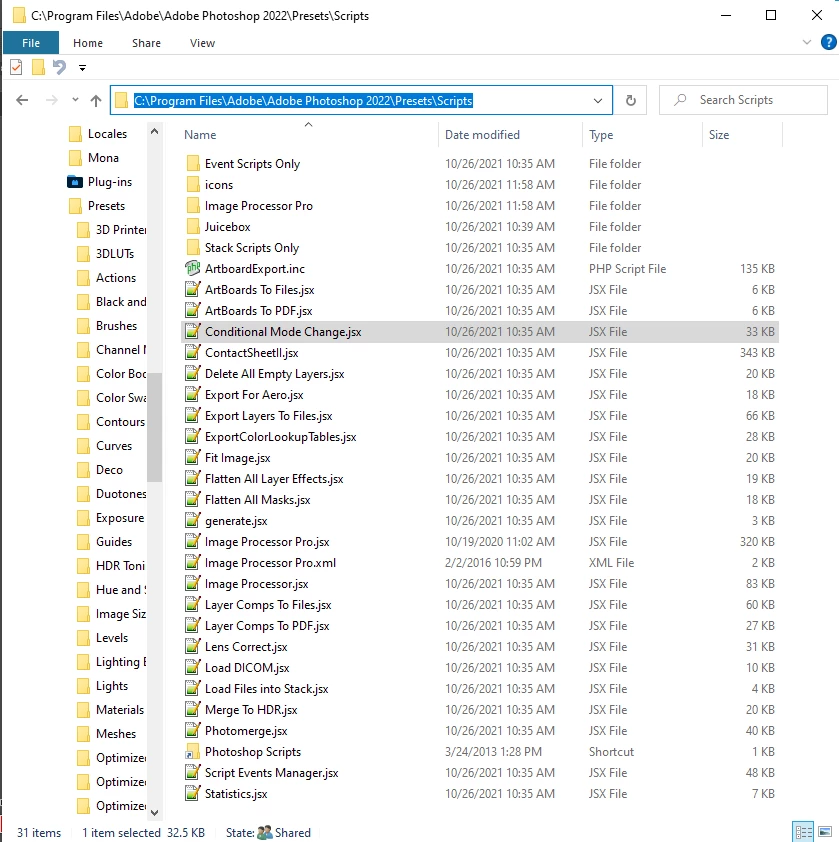Screen dimensions: 839x842
Task: Expand the address bar history dropdown
Action: [x=597, y=100]
